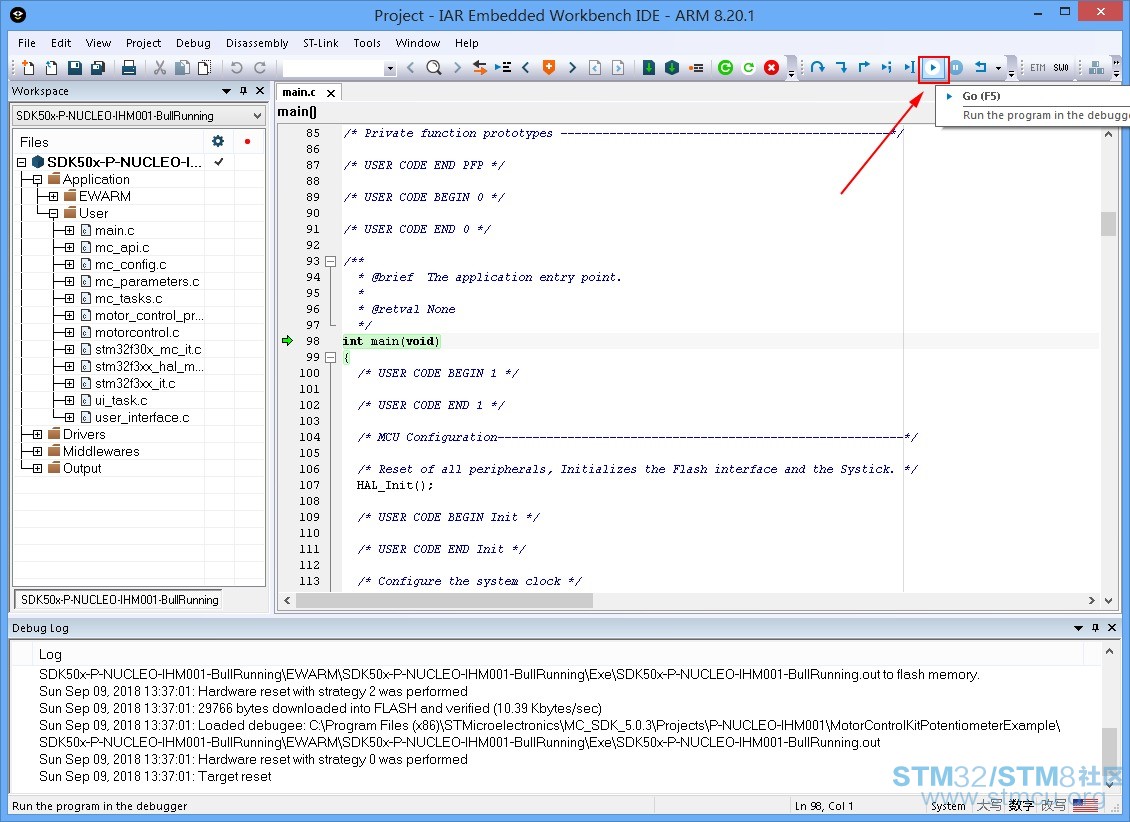Click the Step Over debug icon
The height and width of the screenshot is (822, 1130).
point(817,68)
